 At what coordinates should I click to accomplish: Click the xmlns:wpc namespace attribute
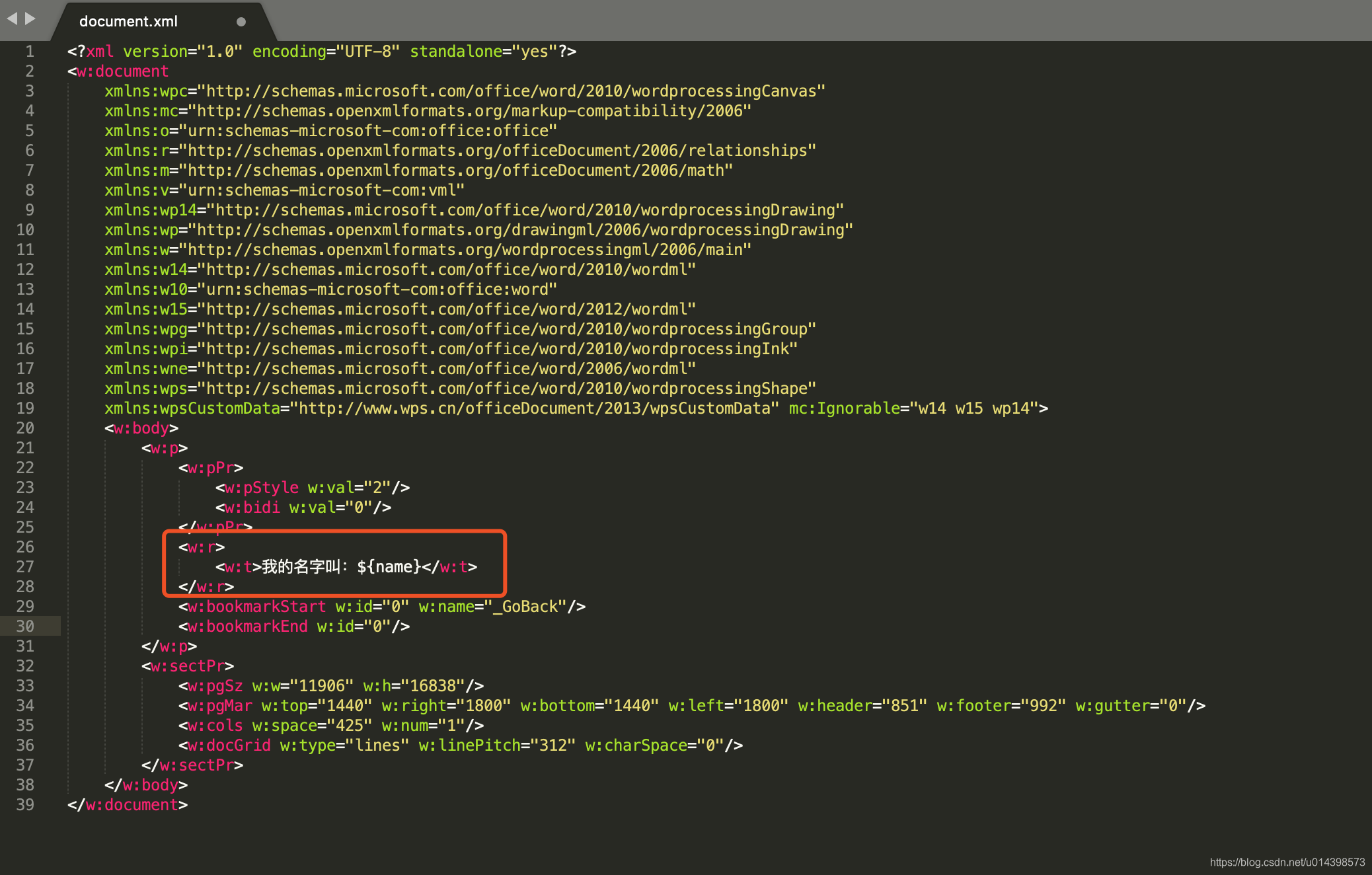[465, 91]
